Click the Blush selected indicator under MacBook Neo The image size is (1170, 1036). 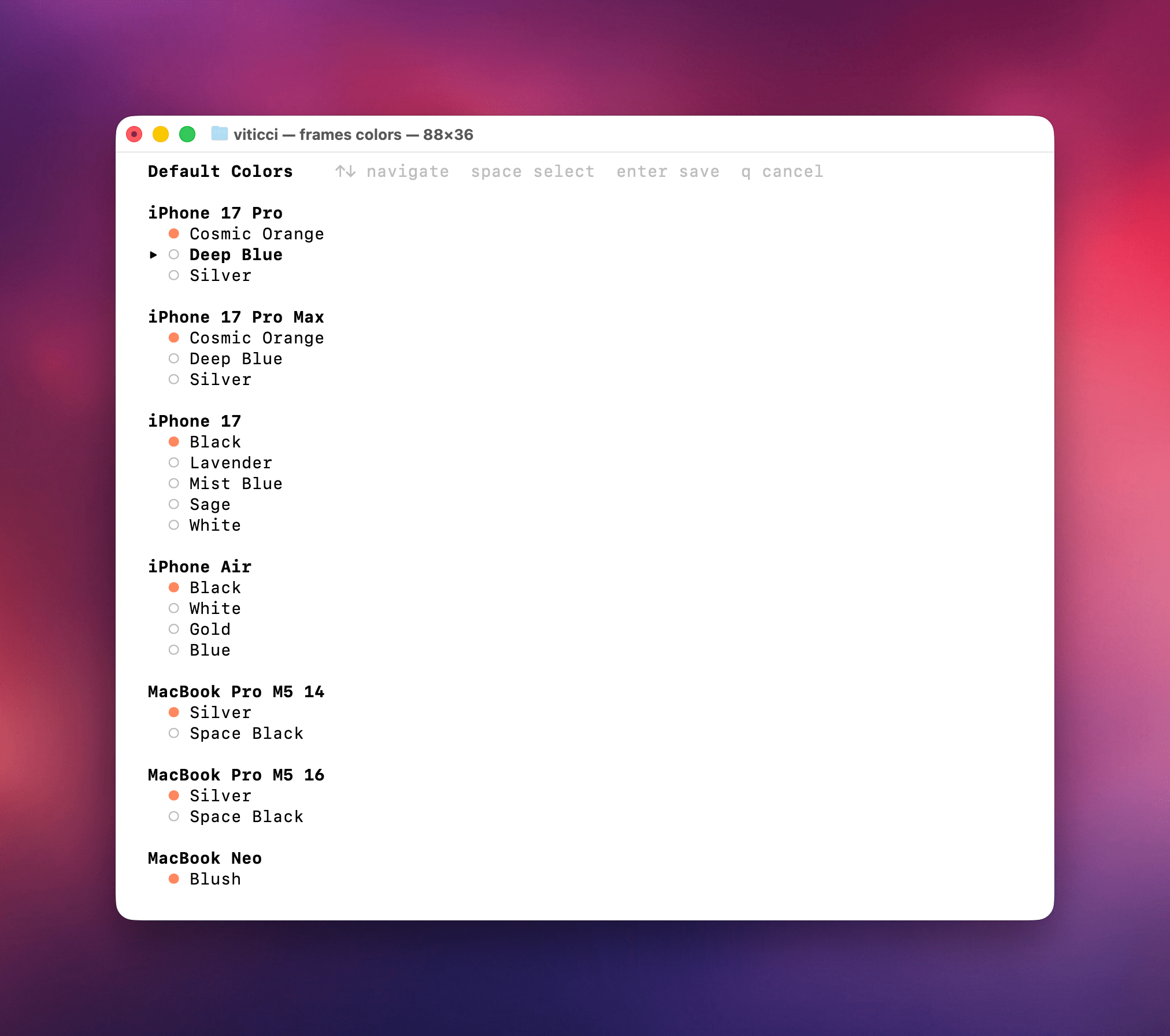click(x=175, y=878)
